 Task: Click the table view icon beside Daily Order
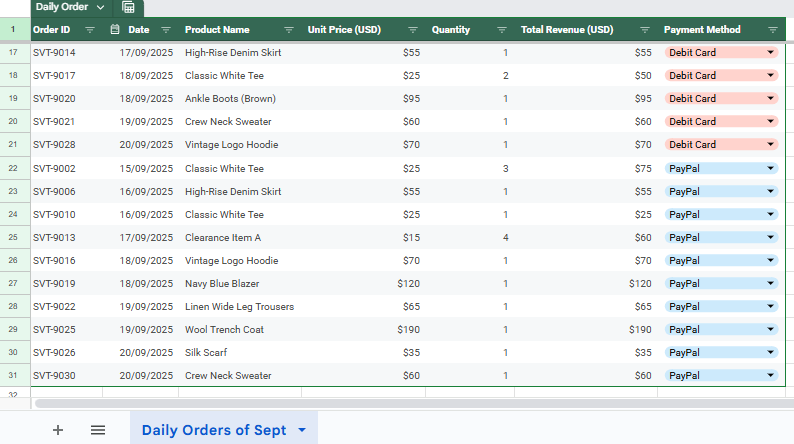click(128, 7)
